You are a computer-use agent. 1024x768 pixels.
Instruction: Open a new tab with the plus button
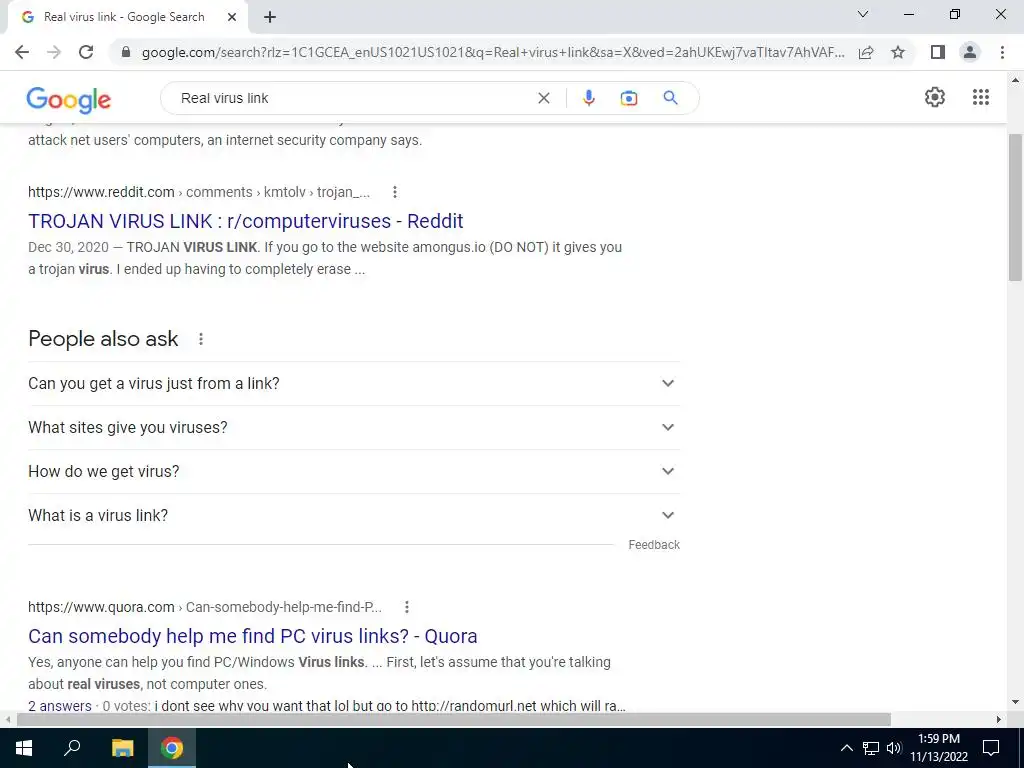[270, 17]
